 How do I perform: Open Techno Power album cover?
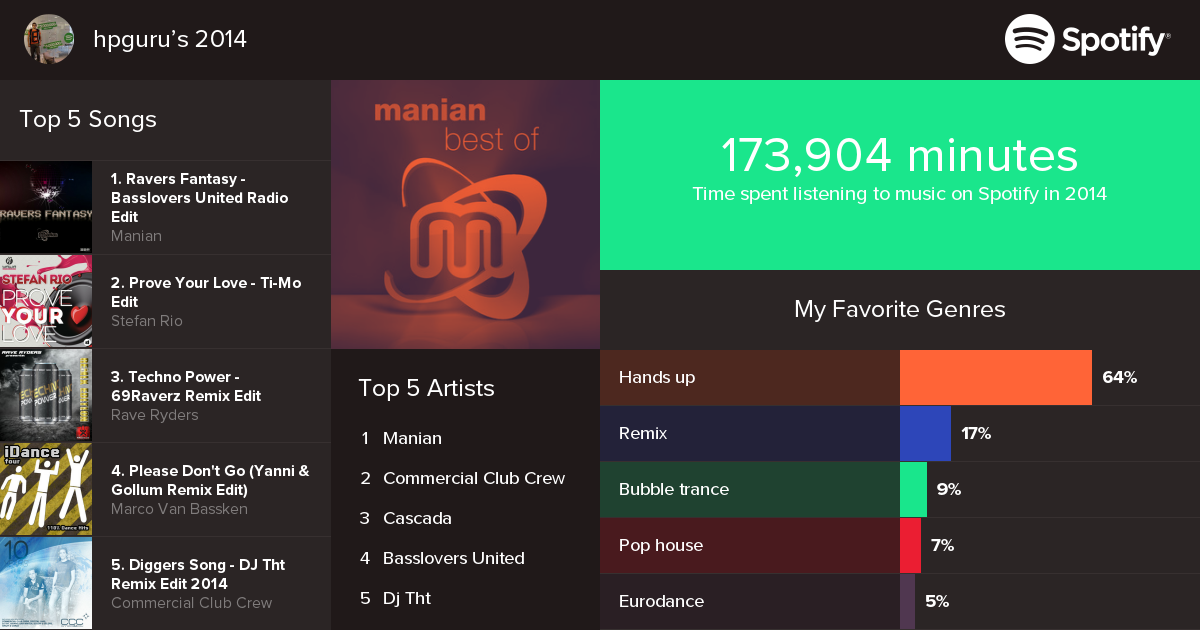(x=46, y=395)
